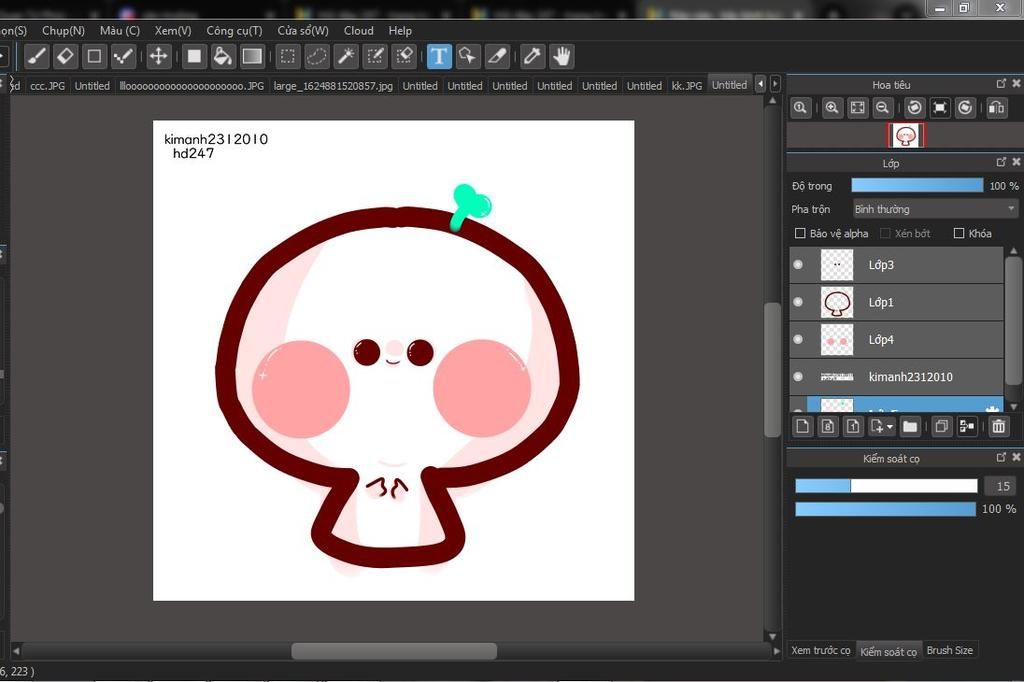Image resolution: width=1024 pixels, height=682 pixels.
Task: Select the Gradient tool
Action: pos(251,57)
